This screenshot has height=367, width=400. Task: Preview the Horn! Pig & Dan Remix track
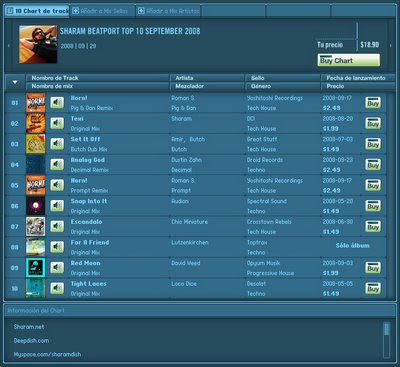57,103
